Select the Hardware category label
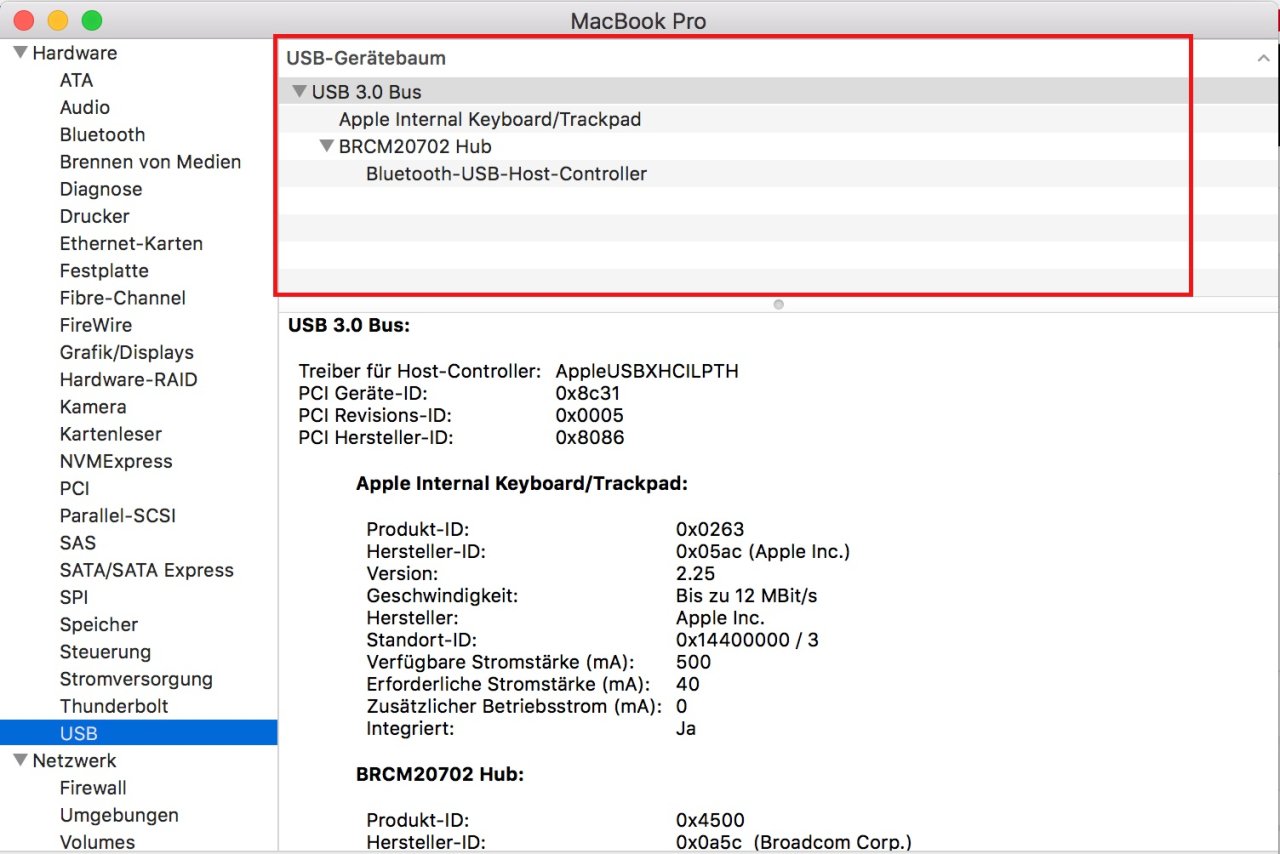 pos(75,53)
